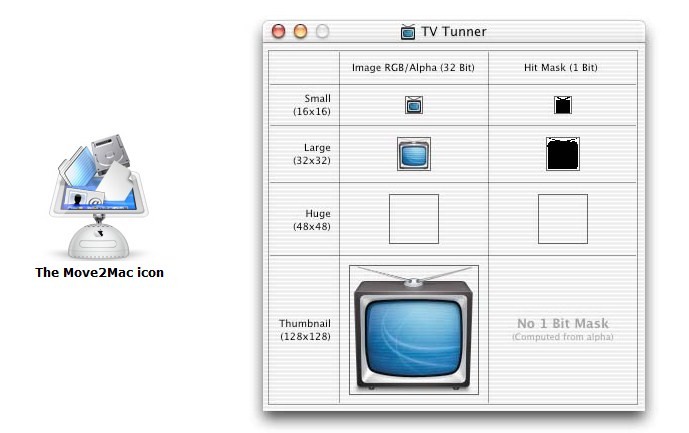The width and height of the screenshot is (689, 433).
Task: Close the TV Tunner window with red button
Action: click(x=279, y=32)
